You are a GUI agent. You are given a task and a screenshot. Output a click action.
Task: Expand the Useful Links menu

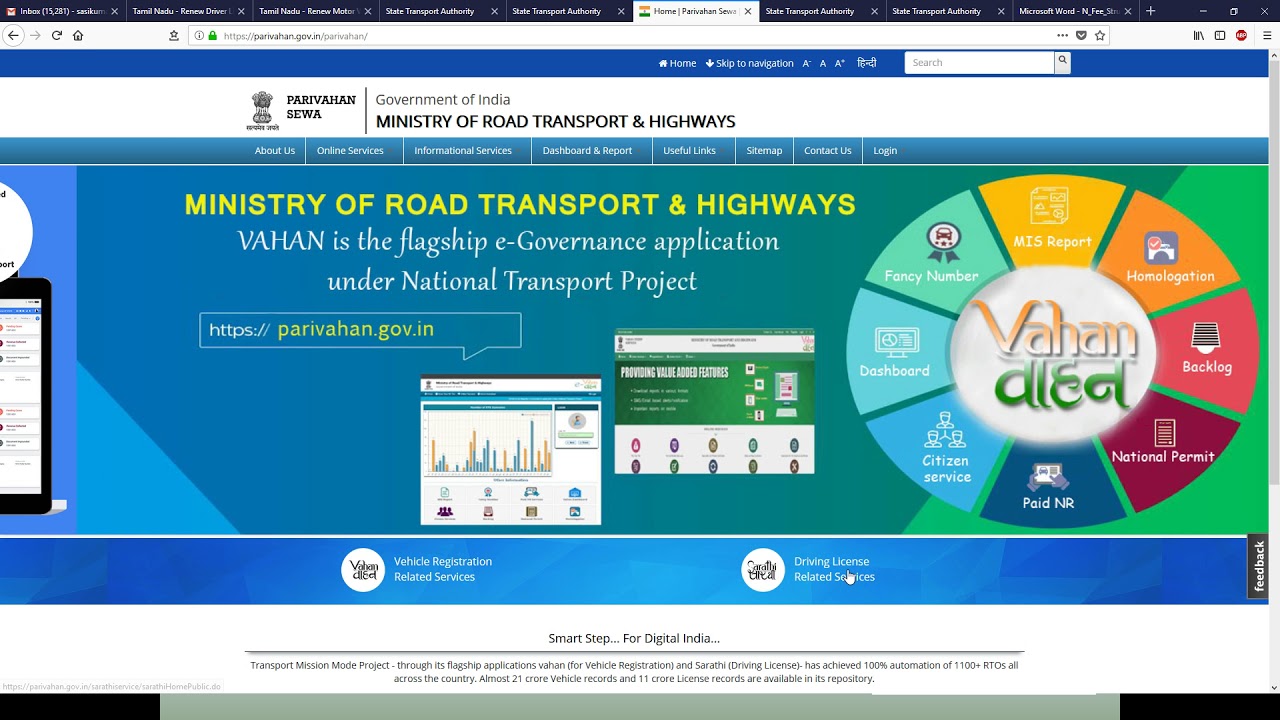click(689, 151)
